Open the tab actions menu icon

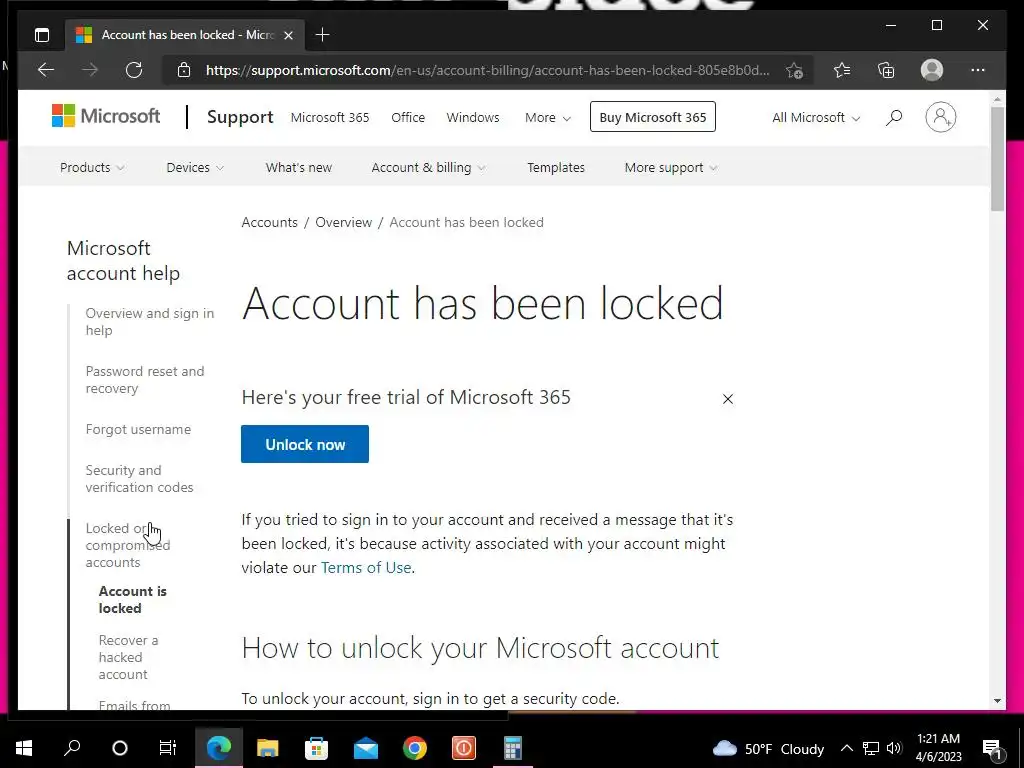[42, 35]
